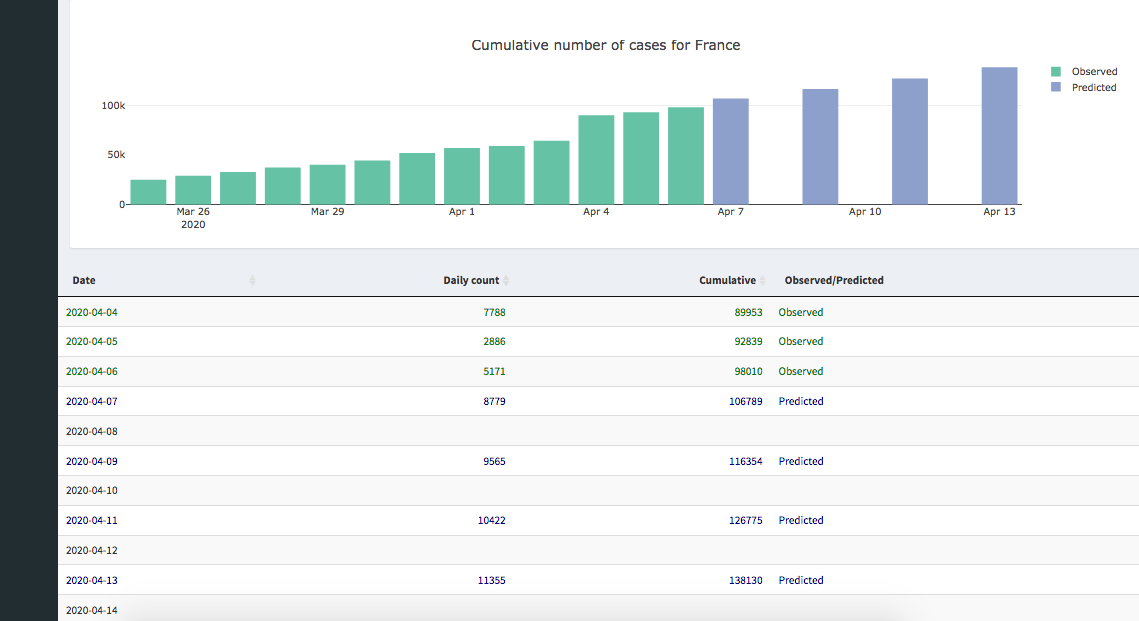The image size is (1139, 621).
Task: Click daily count value 2886
Action: [x=494, y=342]
